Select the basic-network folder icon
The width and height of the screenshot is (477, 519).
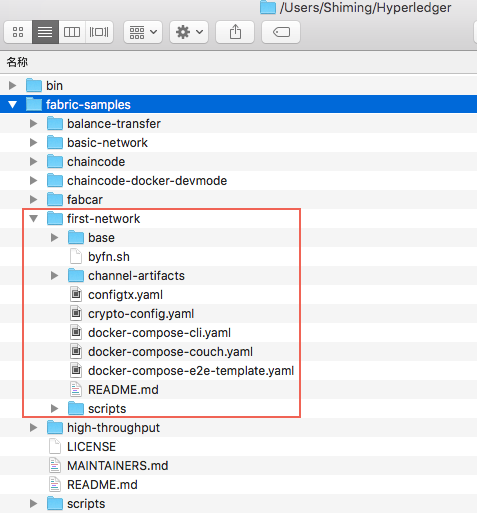tap(55, 142)
